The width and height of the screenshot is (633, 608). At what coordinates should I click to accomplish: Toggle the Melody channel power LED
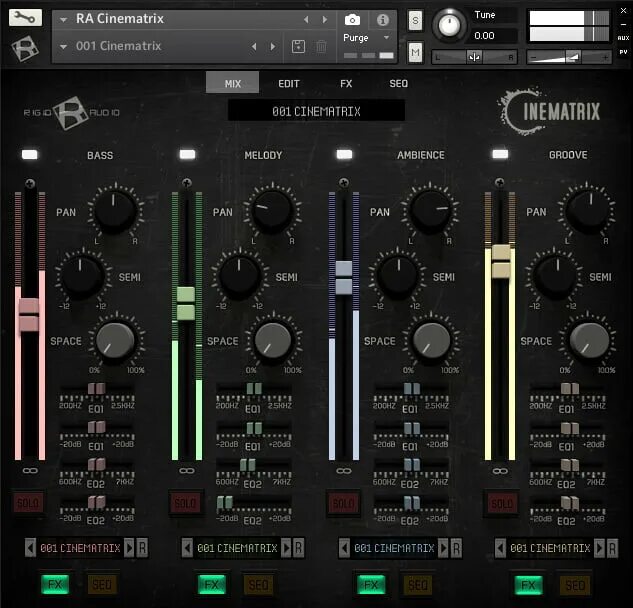(187, 154)
